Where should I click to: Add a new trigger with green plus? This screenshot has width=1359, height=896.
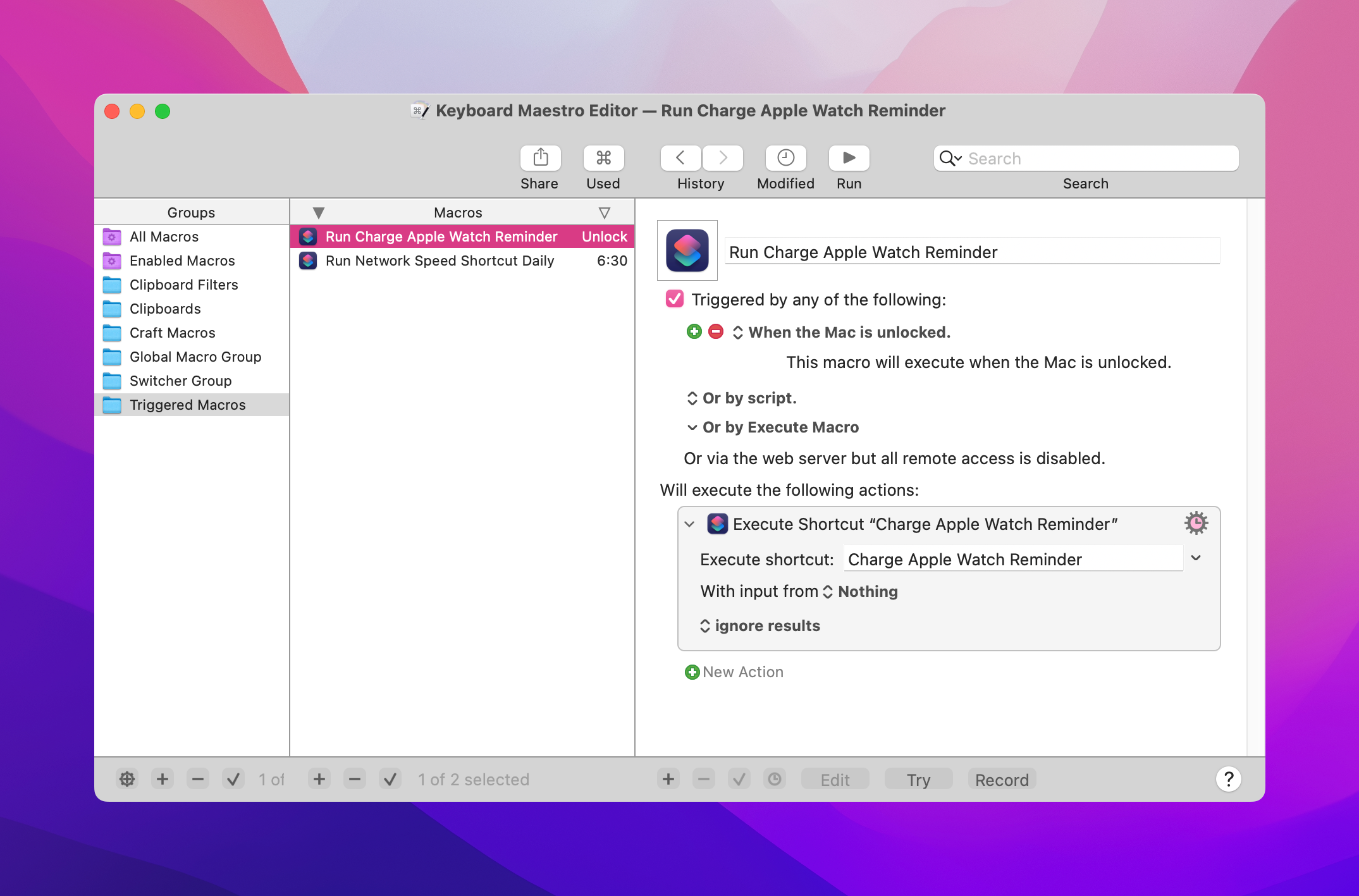[694, 331]
